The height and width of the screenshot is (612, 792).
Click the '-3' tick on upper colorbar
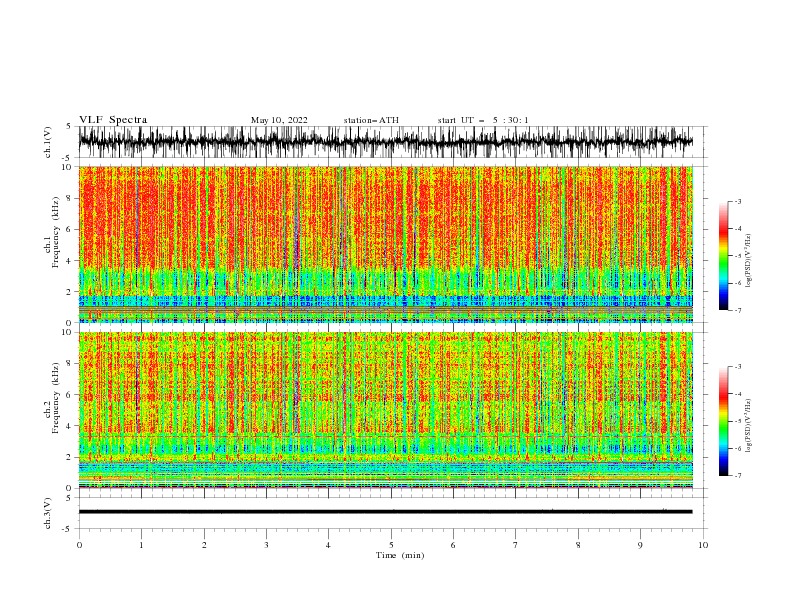pos(737,201)
